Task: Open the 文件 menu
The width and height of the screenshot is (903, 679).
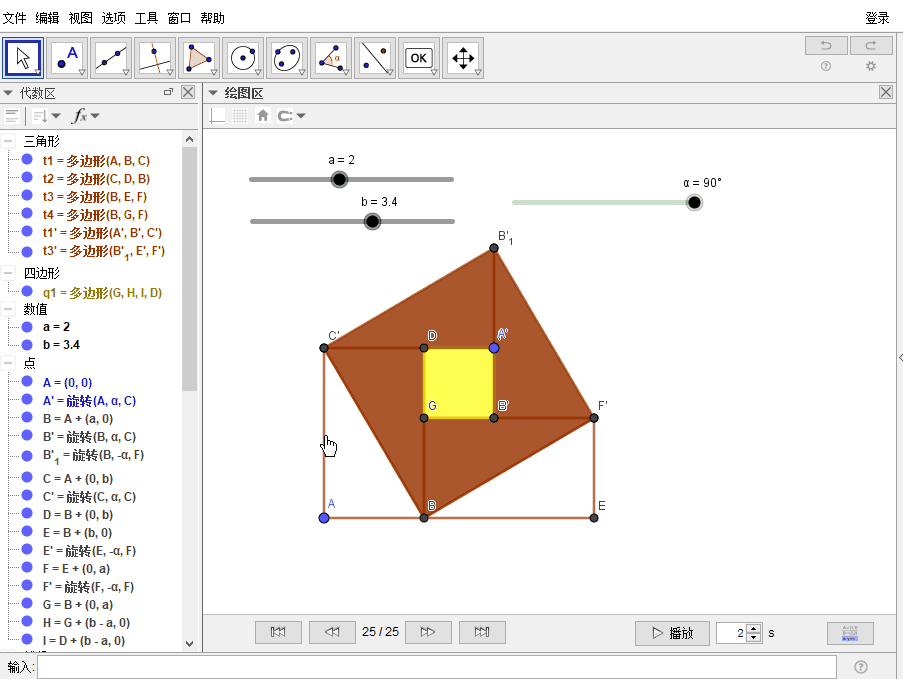Action: (14, 18)
